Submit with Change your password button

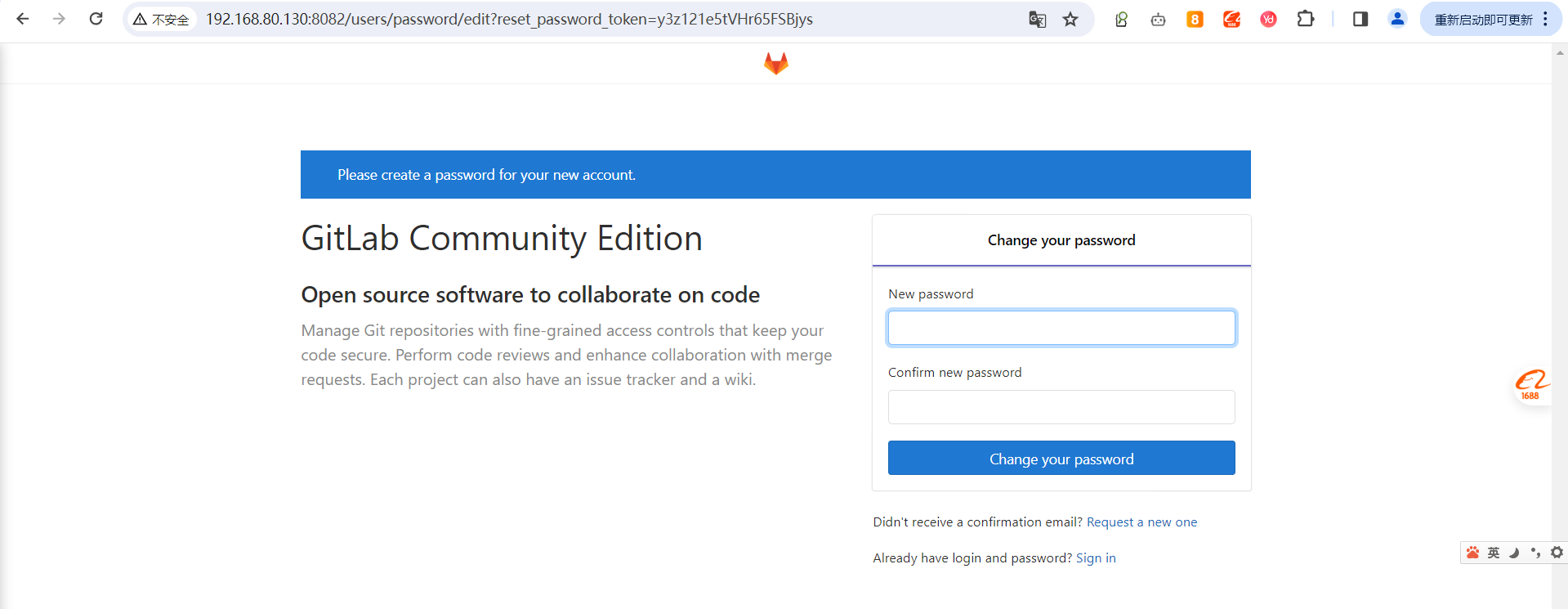pyautogui.click(x=1061, y=459)
